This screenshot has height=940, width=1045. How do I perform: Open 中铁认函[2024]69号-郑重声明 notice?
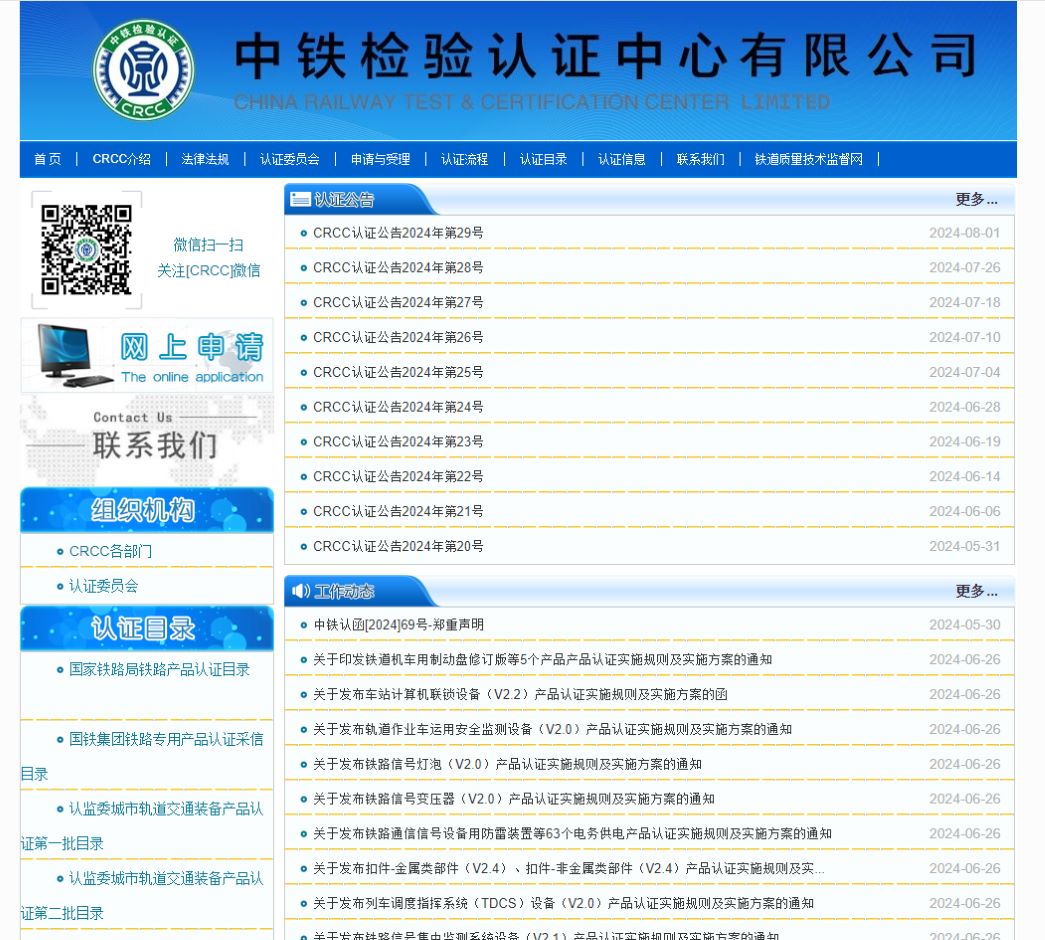point(398,625)
